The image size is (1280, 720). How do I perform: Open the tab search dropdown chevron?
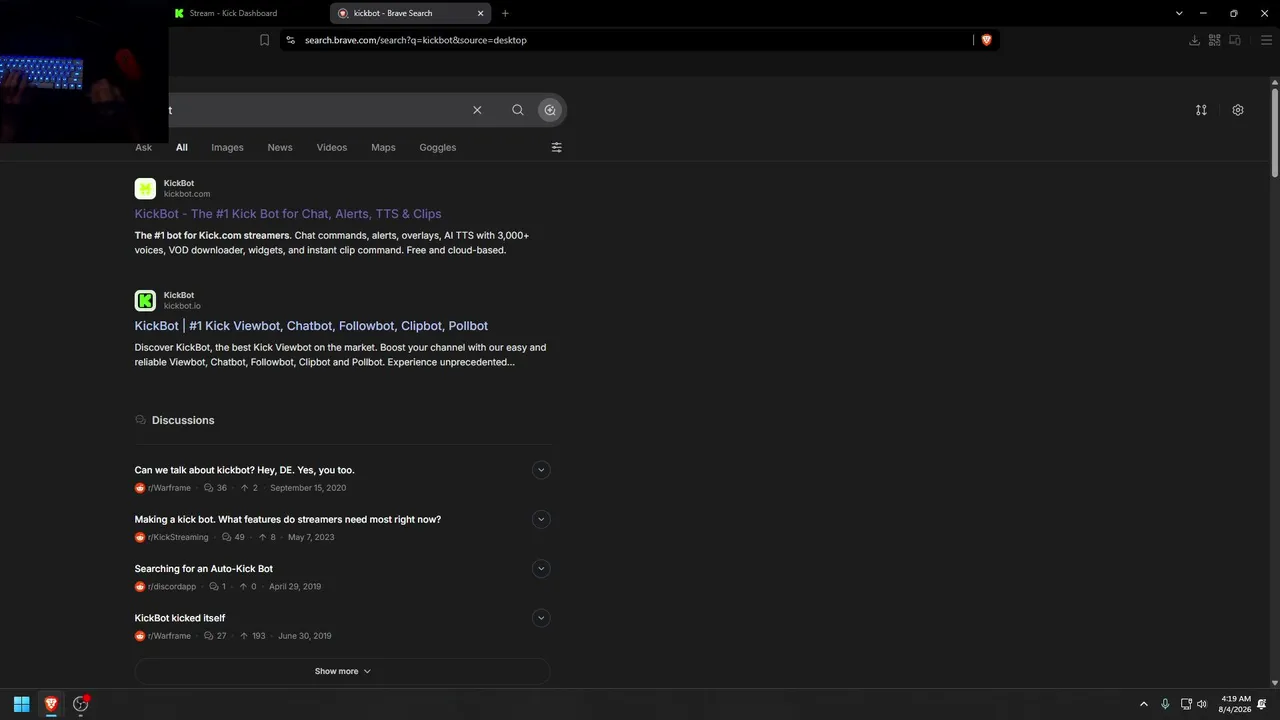pyautogui.click(x=1179, y=13)
